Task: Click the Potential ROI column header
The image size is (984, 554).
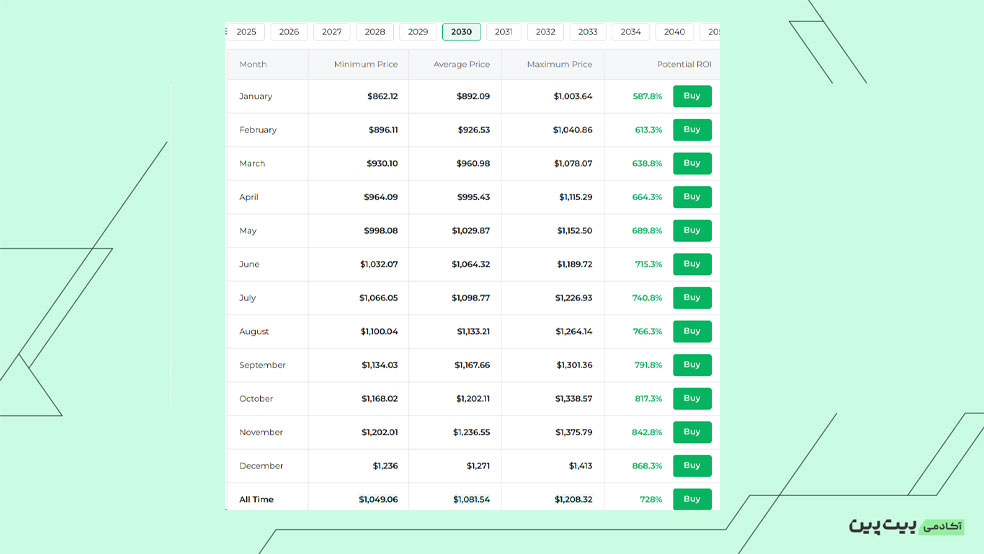Action: [683, 64]
